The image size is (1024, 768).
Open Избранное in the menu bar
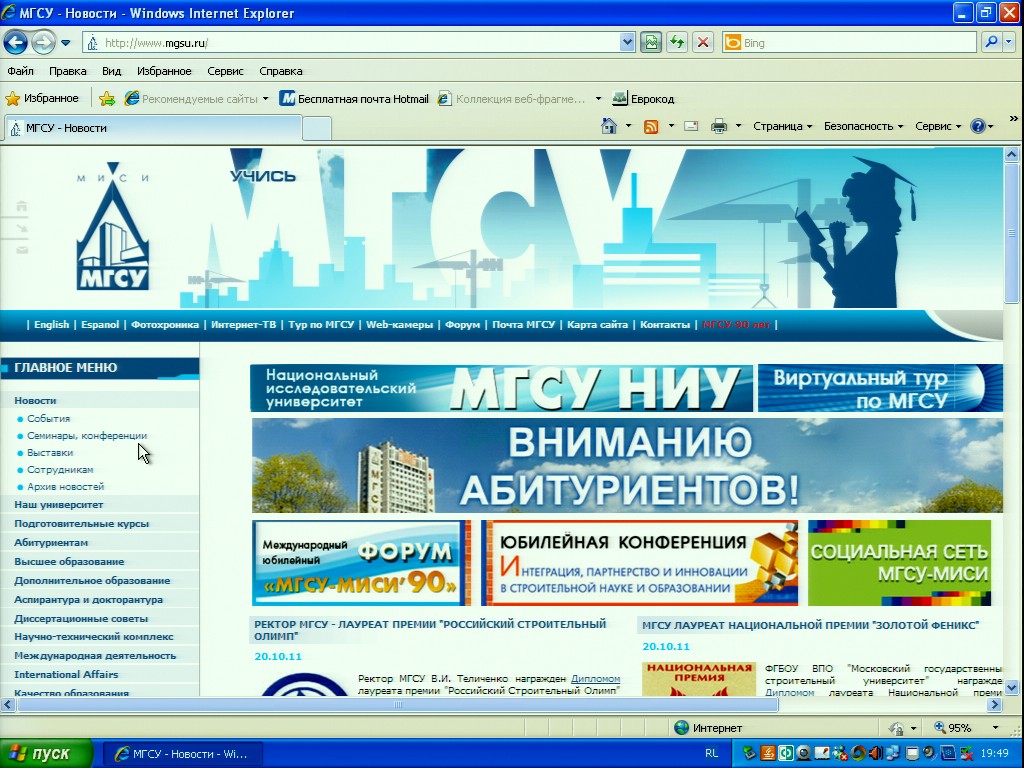164,71
